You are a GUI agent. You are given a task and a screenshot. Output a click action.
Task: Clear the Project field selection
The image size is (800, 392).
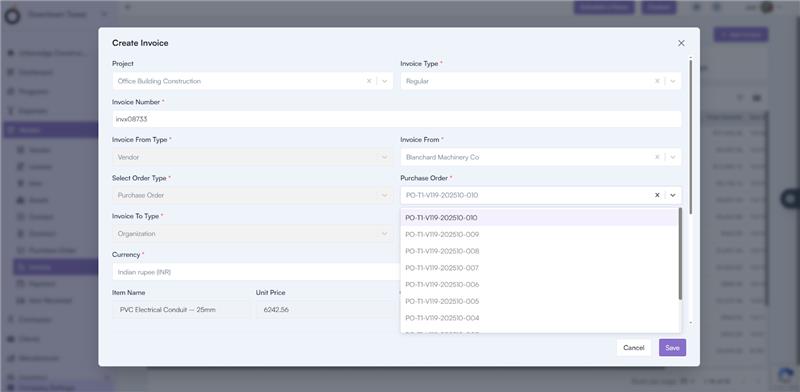point(369,81)
